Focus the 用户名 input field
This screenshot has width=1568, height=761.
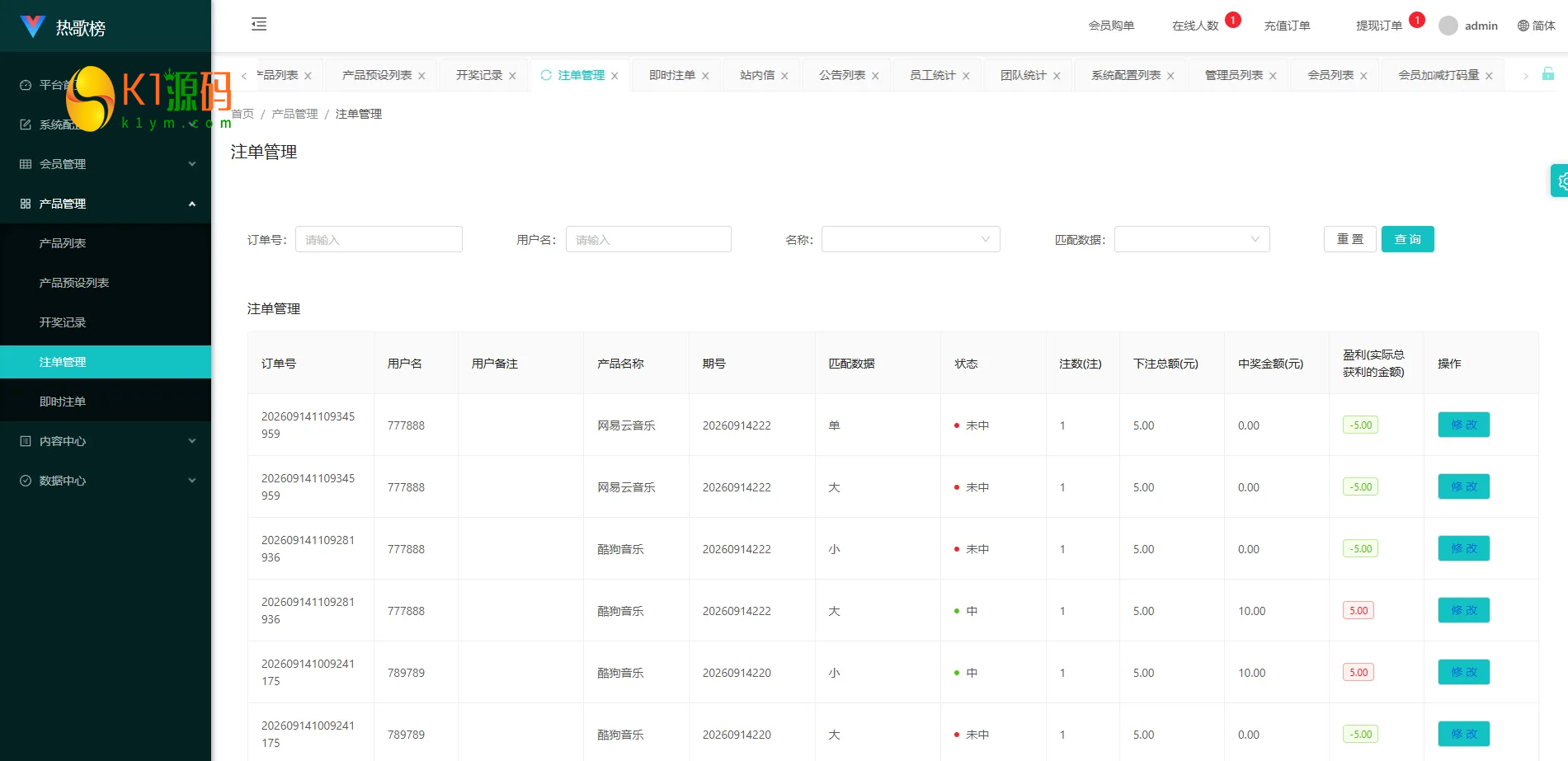[x=648, y=239]
